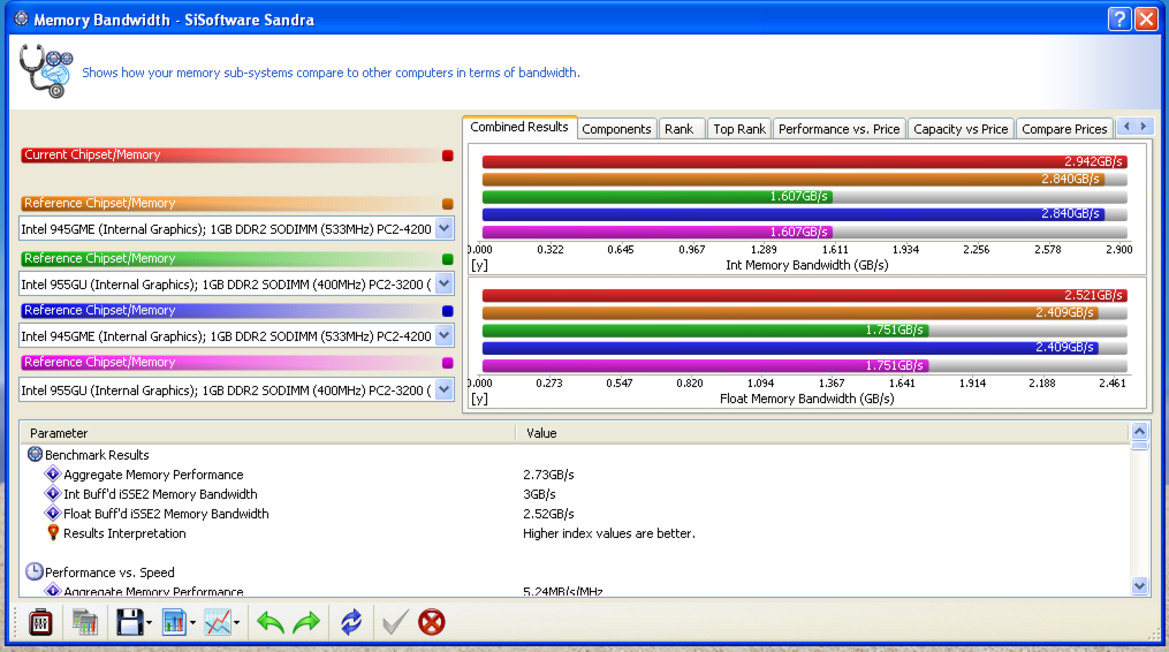Open the bar chart icon's dropdown arrow
The height and width of the screenshot is (652, 1169).
point(193,623)
